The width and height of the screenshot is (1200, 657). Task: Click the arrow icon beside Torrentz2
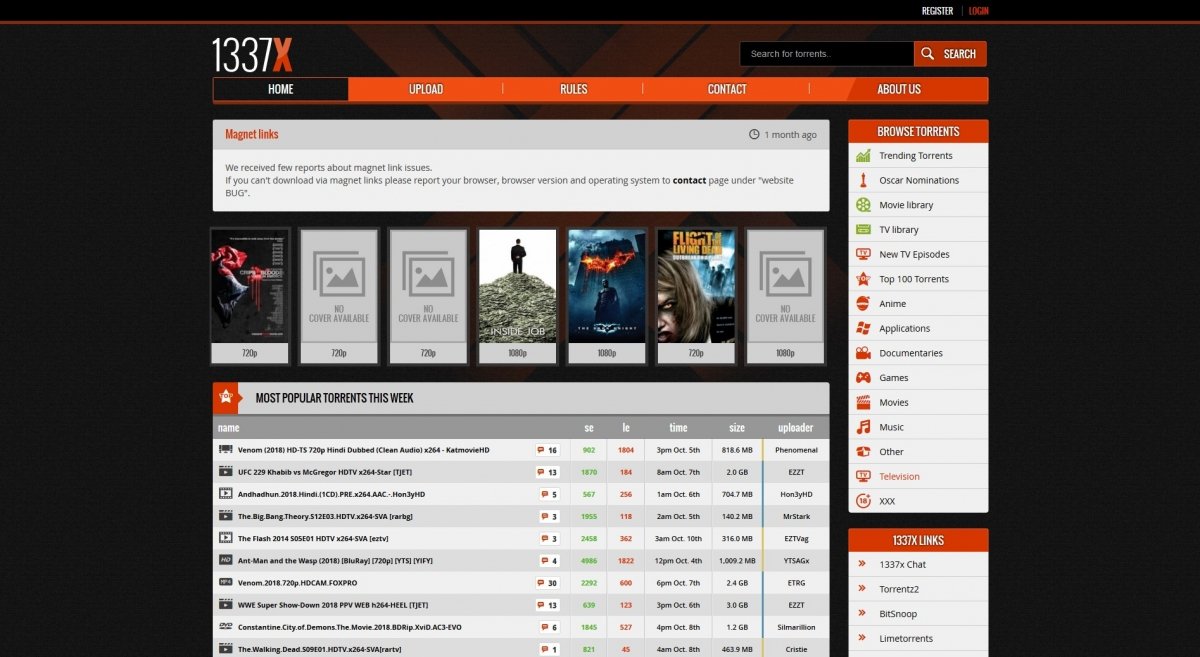(x=862, y=589)
